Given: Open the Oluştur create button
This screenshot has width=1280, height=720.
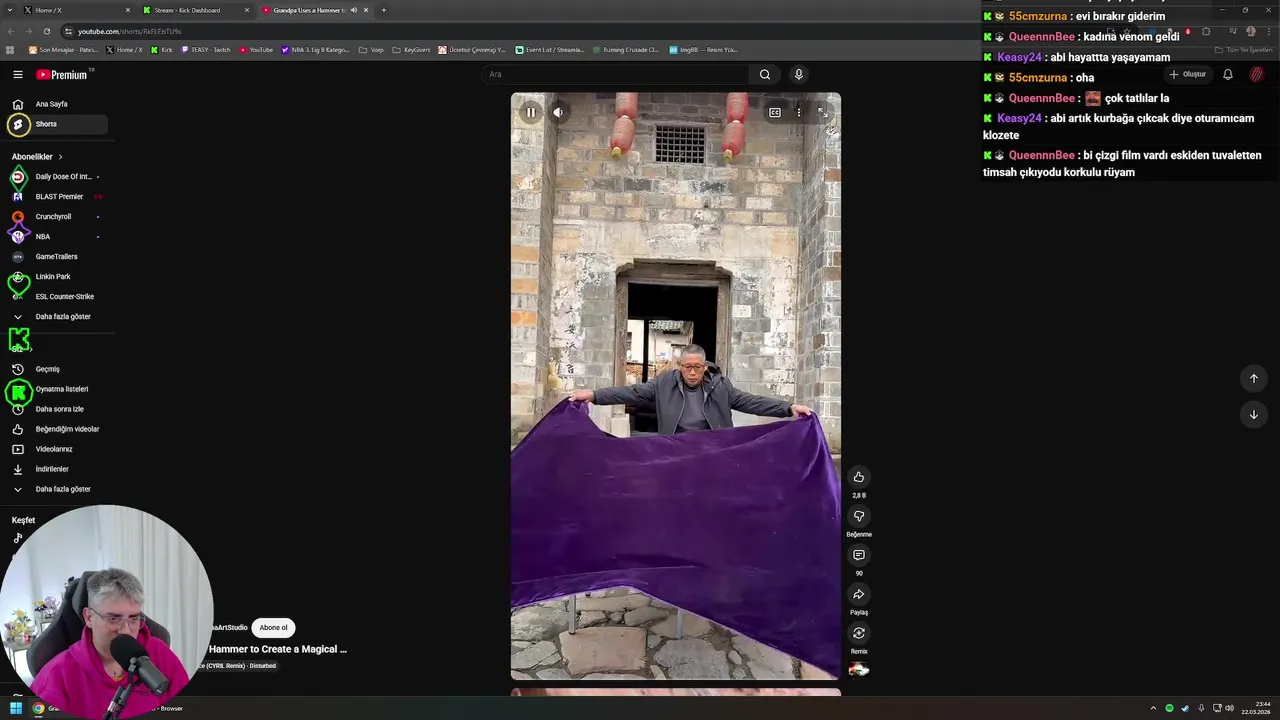Looking at the screenshot, I should point(1188,74).
